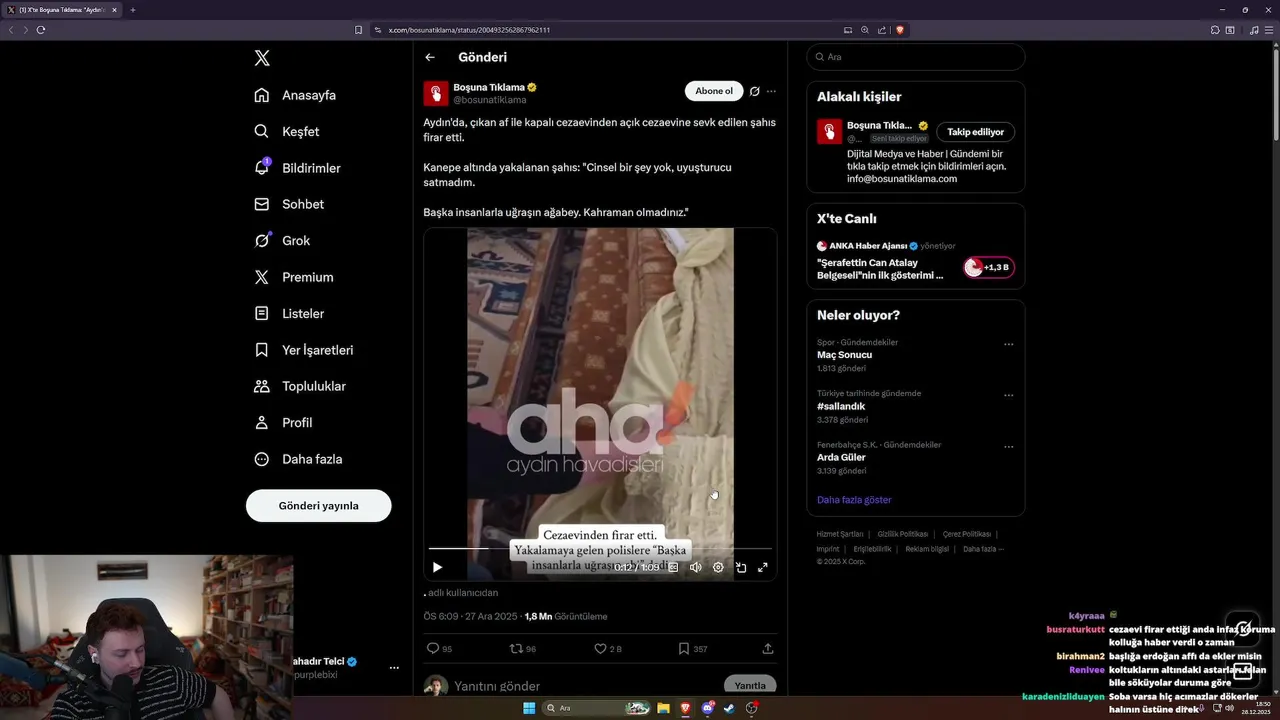Image resolution: width=1280 pixels, height=720 pixels.
Task: Click browser bookmark icon by address bar
Action: pyautogui.click(x=359, y=30)
